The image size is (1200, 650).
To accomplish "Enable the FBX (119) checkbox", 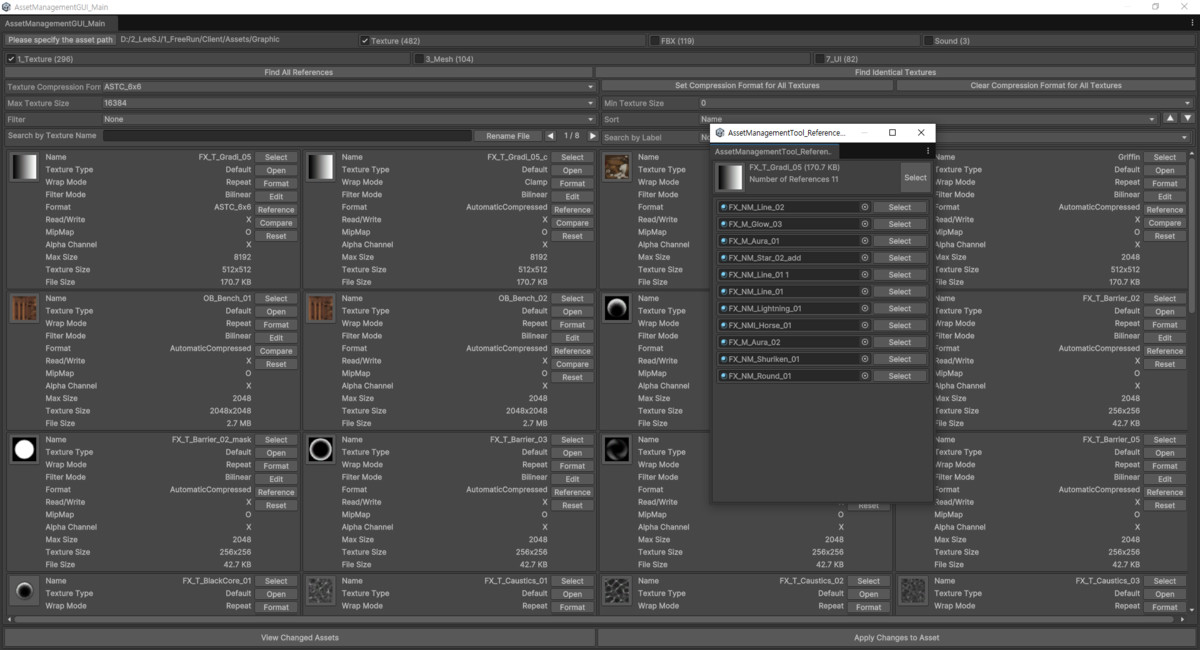I will coord(655,41).
